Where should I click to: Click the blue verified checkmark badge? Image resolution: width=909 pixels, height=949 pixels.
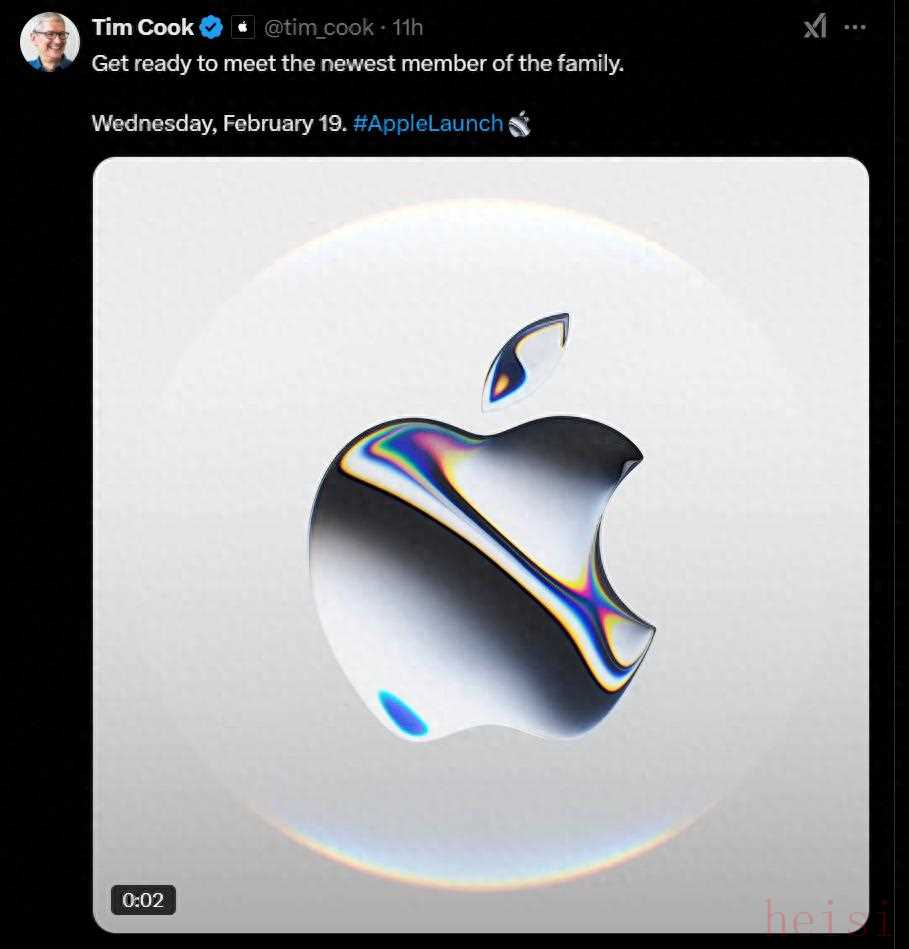coord(211,28)
